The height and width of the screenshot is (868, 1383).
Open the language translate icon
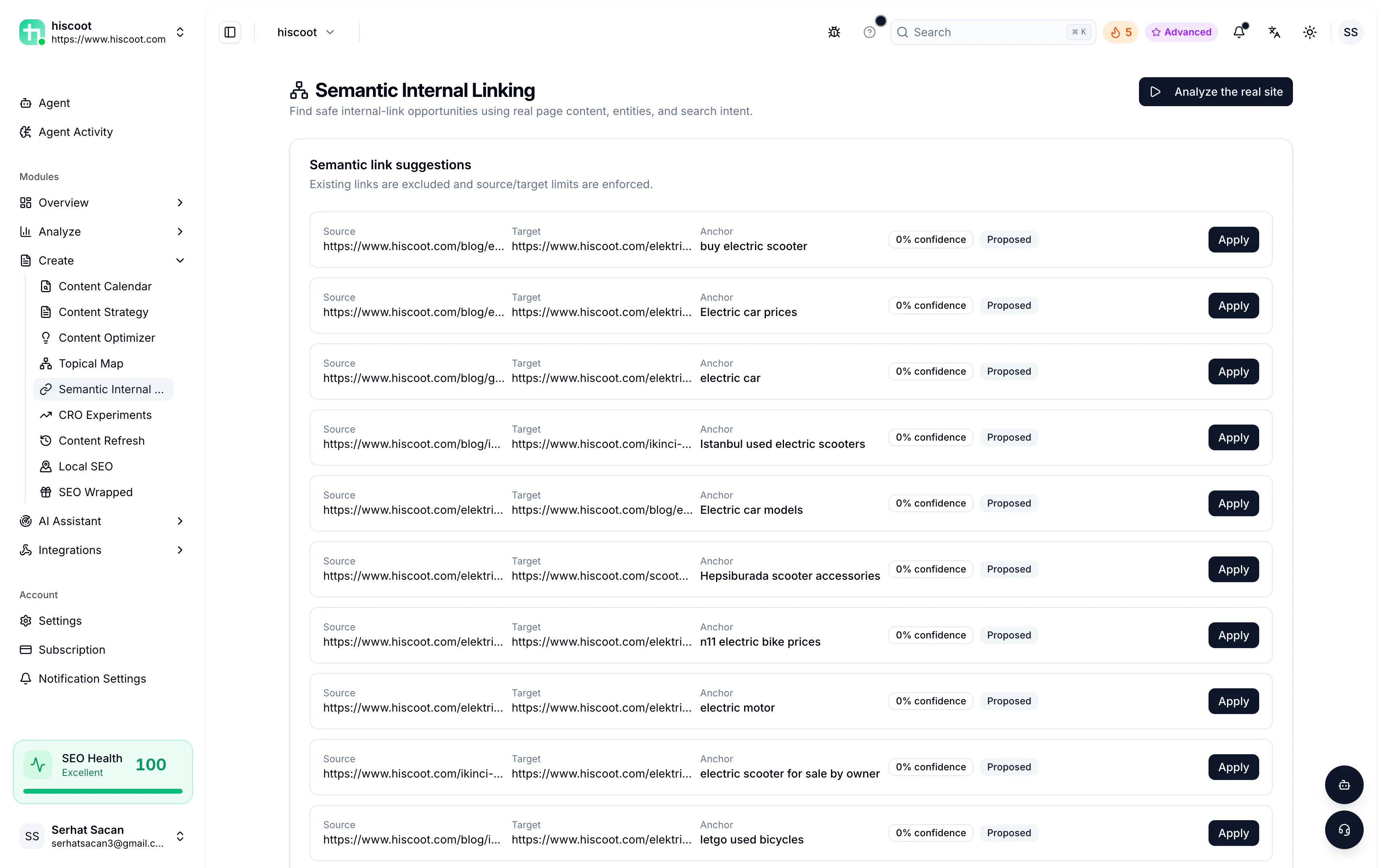(1274, 32)
